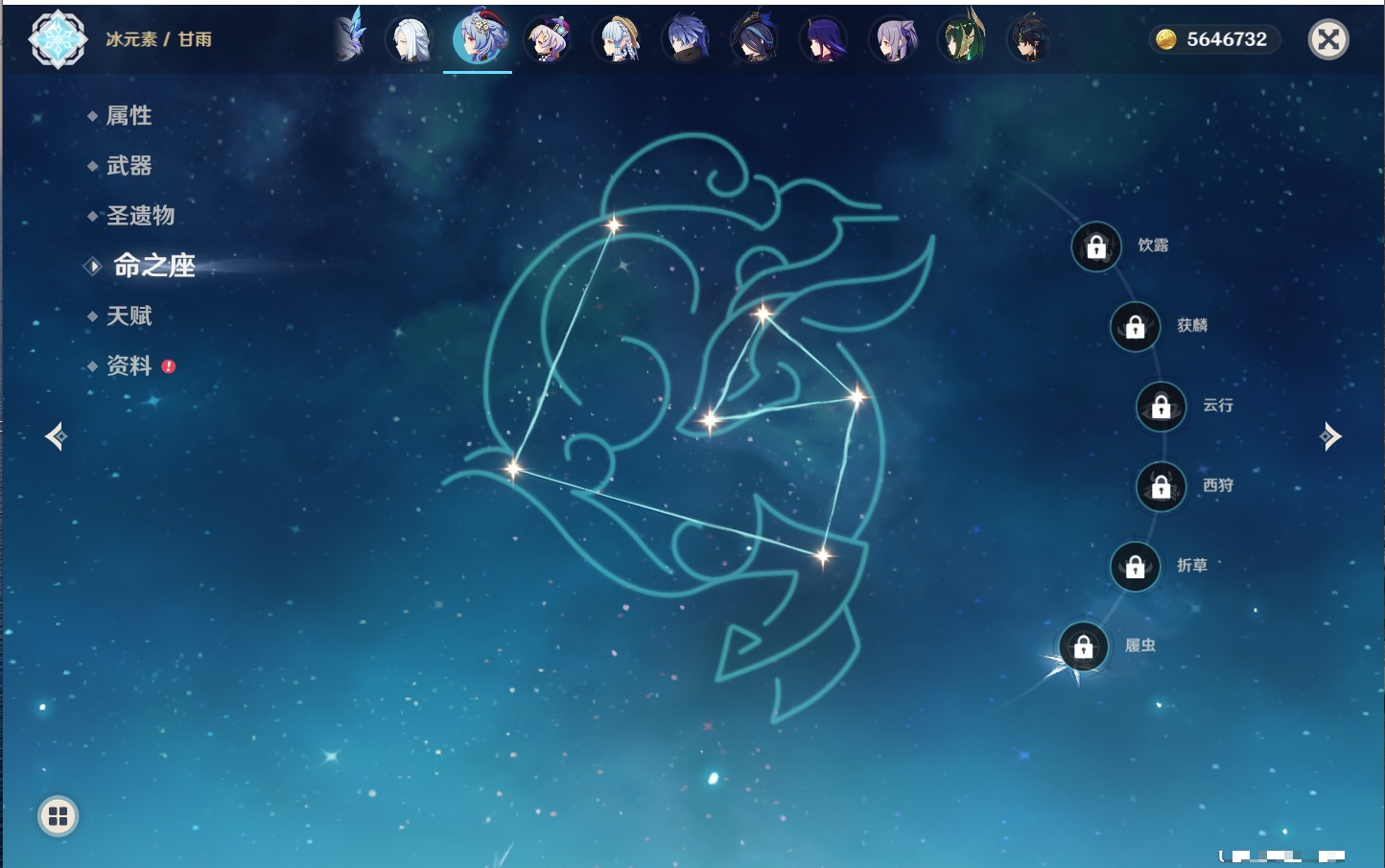Image resolution: width=1385 pixels, height=868 pixels.
Task: Select the lilac twin-tailed character avatar
Action: tap(893, 39)
